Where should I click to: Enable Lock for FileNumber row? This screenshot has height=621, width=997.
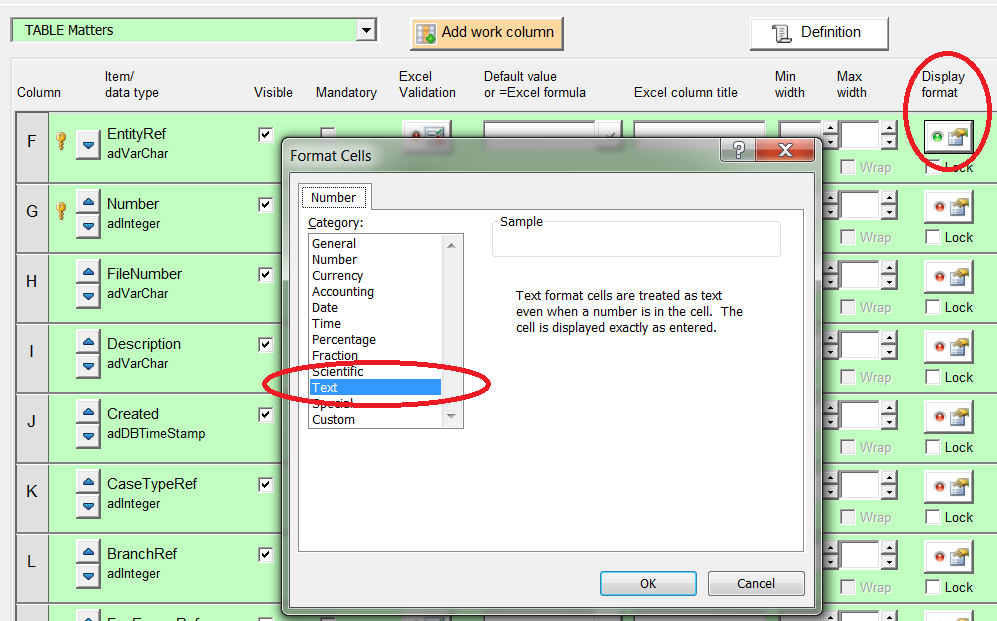coord(933,307)
